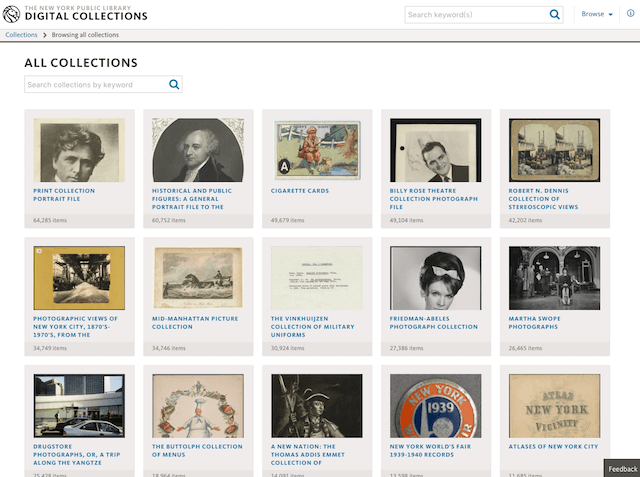Open the Feedback tab
Image resolution: width=640 pixels, height=477 pixels.
click(622, 468)
